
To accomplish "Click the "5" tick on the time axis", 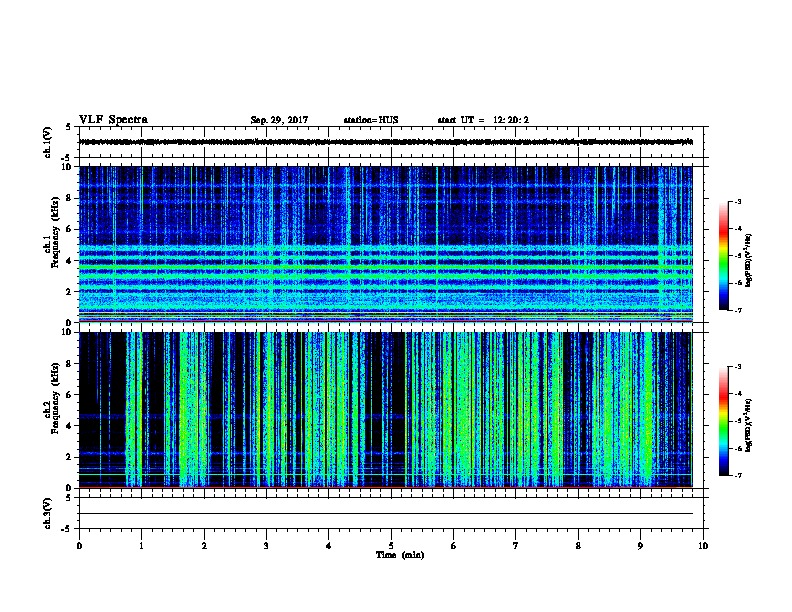I will click(391, 546).
